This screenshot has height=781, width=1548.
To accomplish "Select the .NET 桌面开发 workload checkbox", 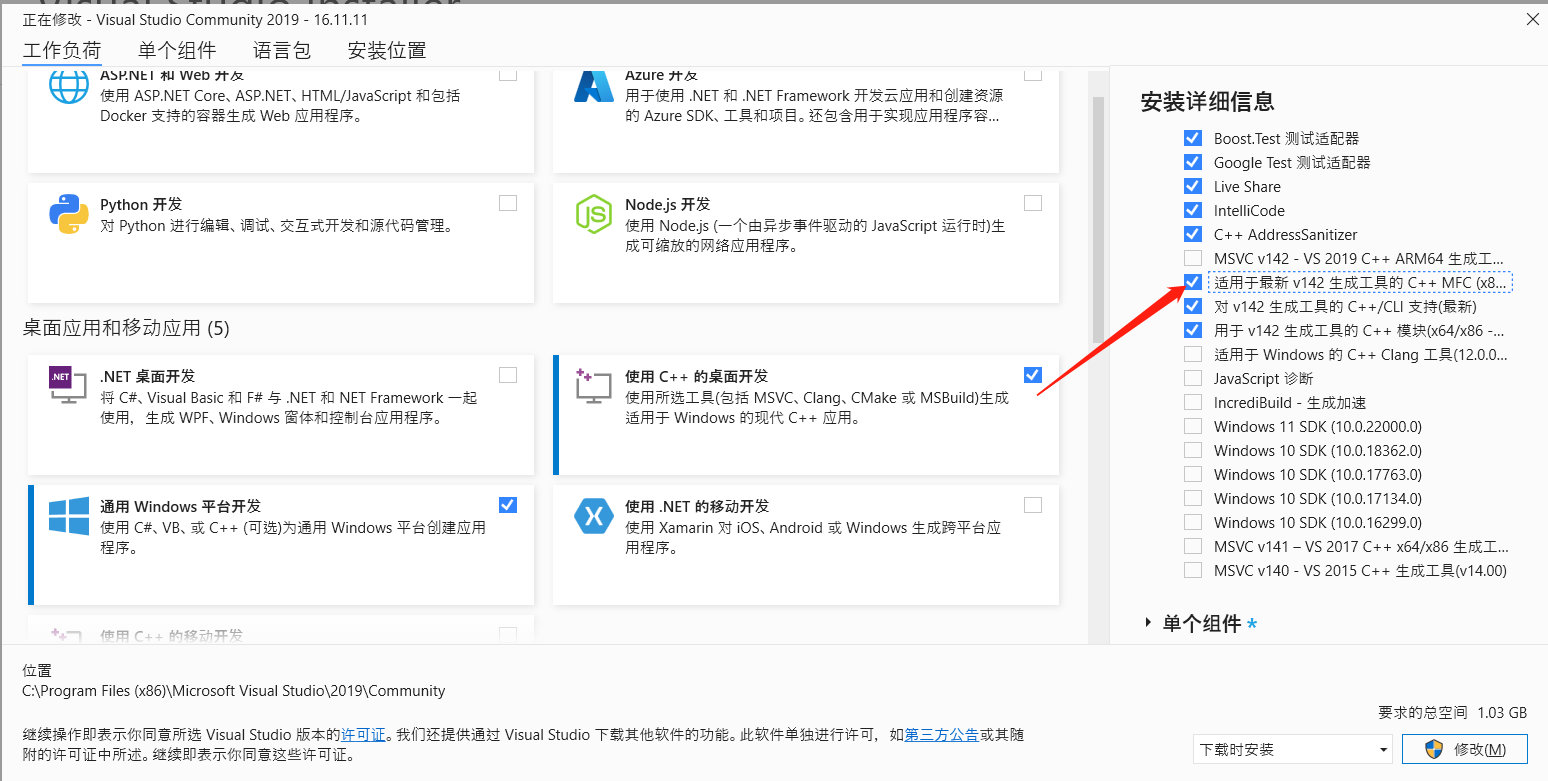I will tap(508, 375).
